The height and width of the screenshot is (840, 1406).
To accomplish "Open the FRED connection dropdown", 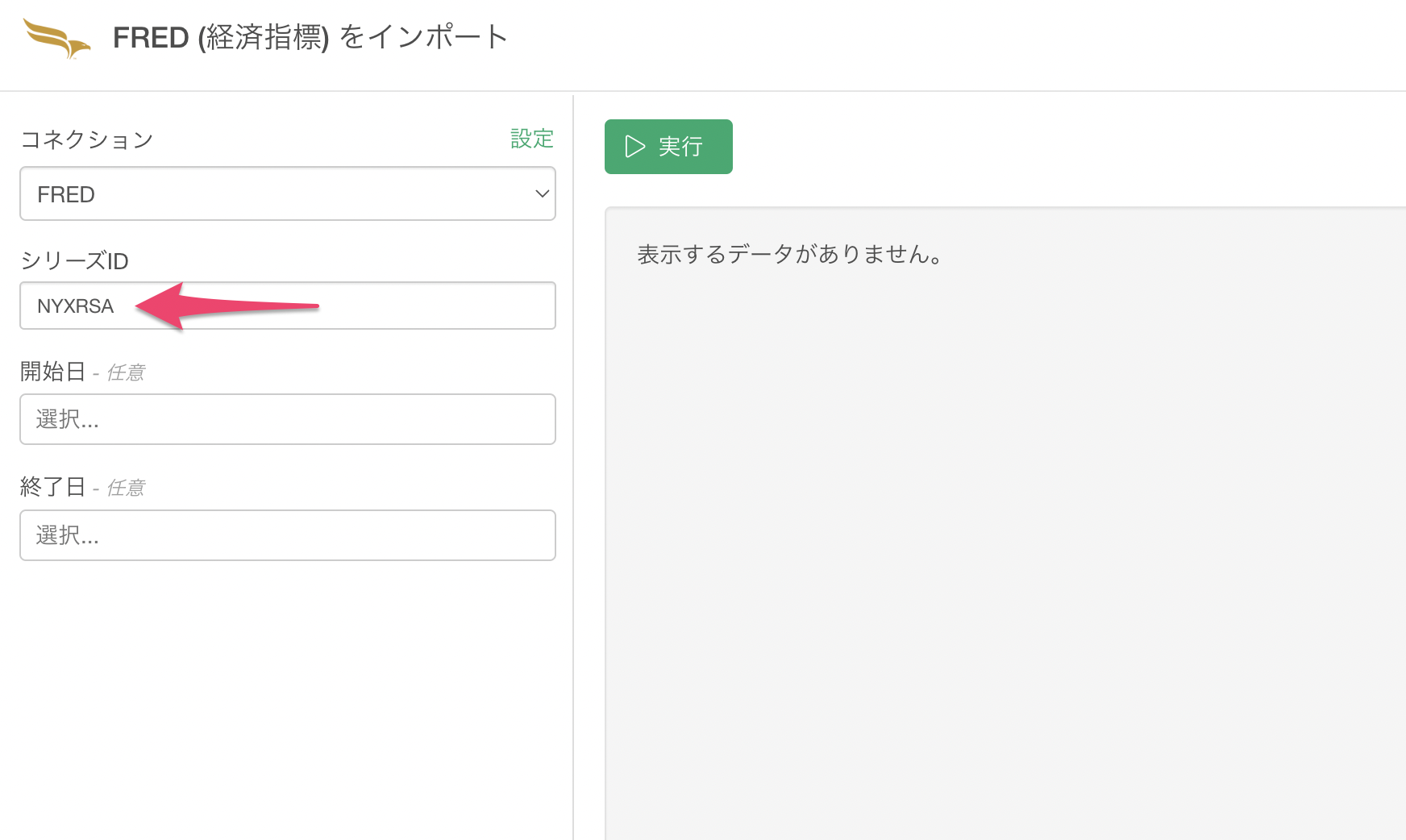I will 288,193.
